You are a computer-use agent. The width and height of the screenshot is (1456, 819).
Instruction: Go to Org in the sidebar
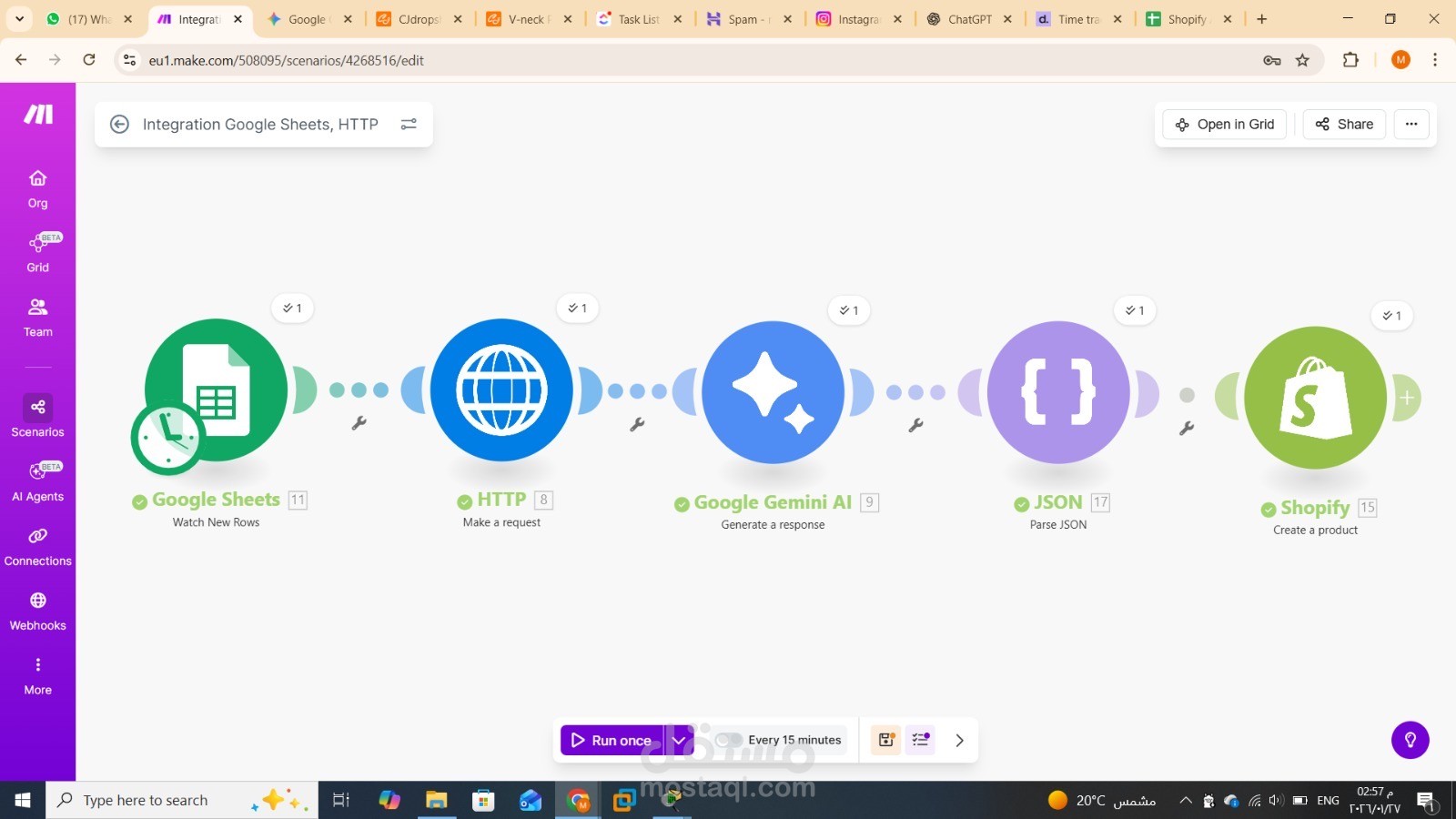(x=37, y=189)
